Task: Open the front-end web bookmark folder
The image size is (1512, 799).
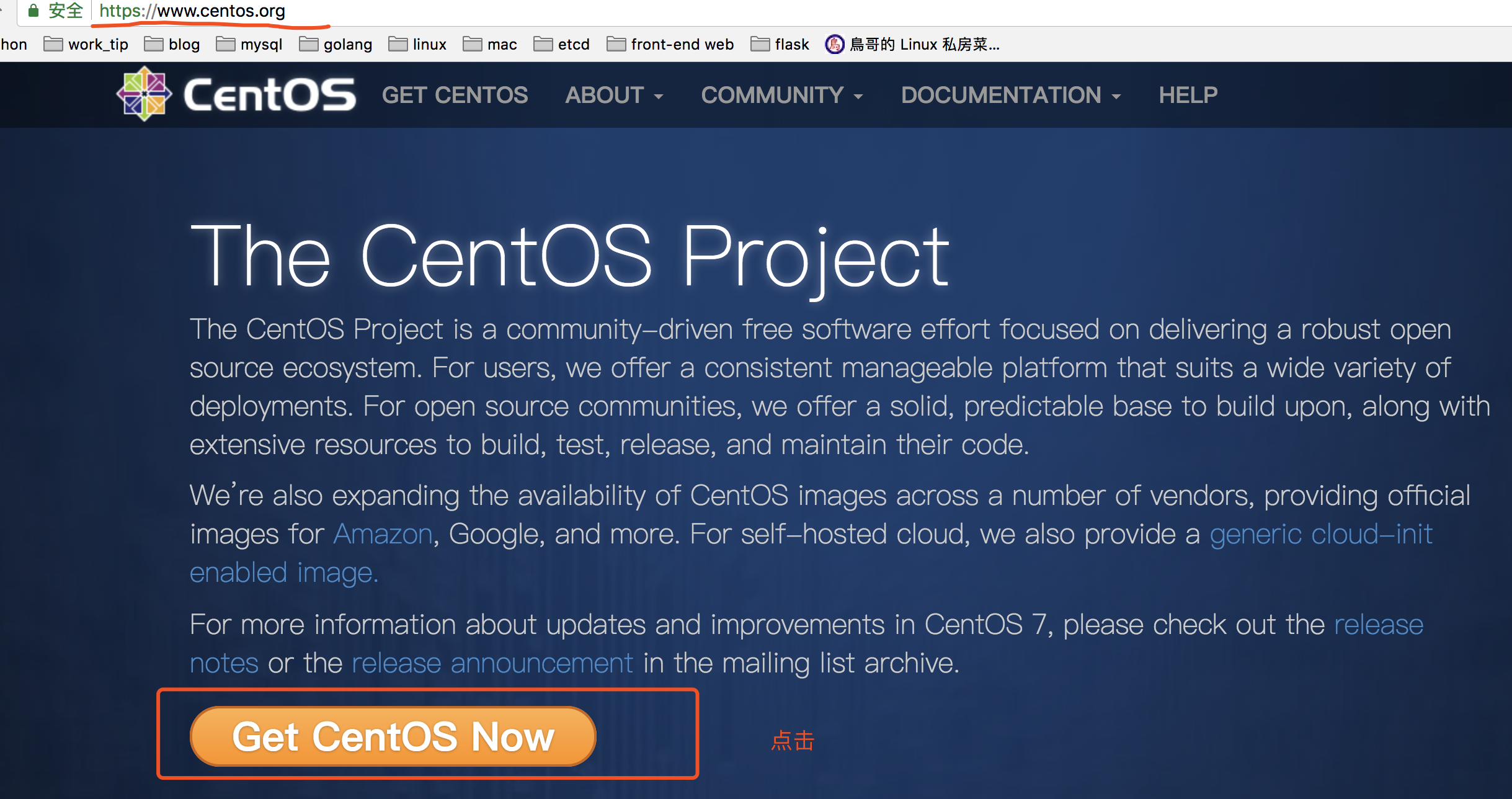Action: tap(670, 45)
